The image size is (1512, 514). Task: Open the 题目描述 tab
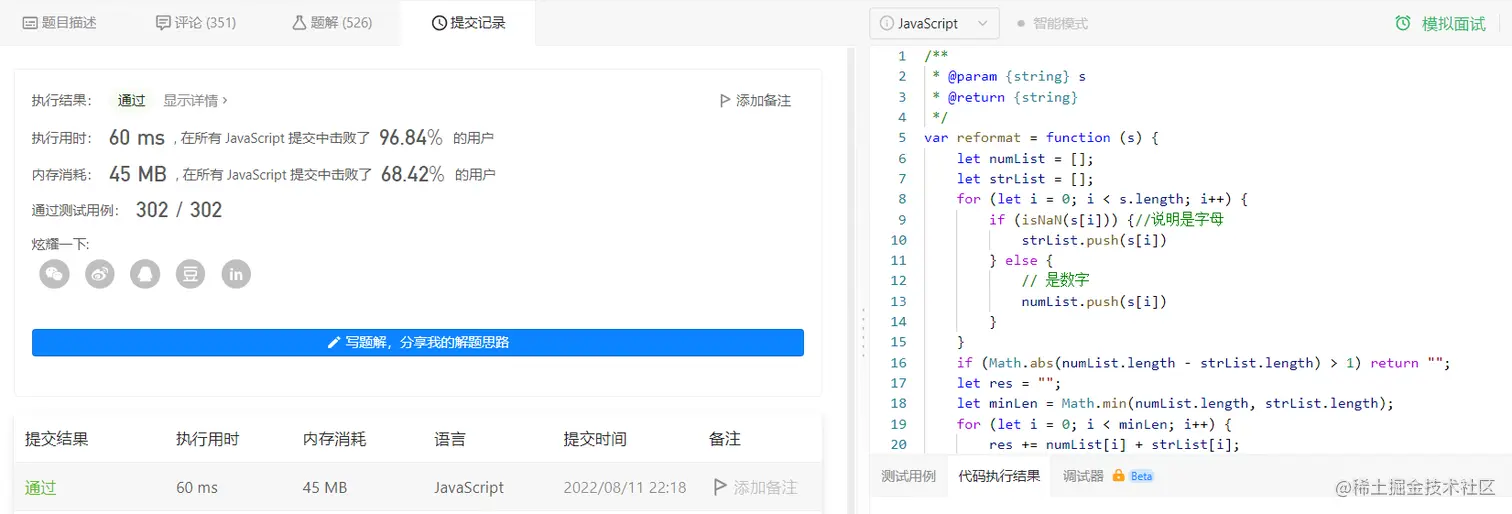coord(59,22)
